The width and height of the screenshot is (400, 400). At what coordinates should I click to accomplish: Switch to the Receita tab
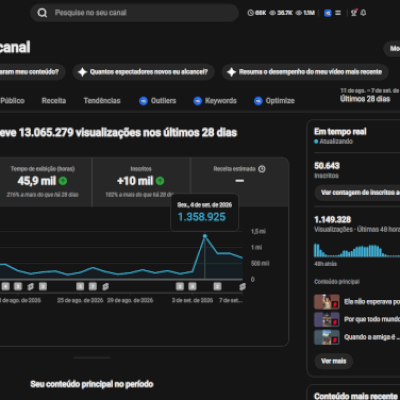[x=54, y=101]
